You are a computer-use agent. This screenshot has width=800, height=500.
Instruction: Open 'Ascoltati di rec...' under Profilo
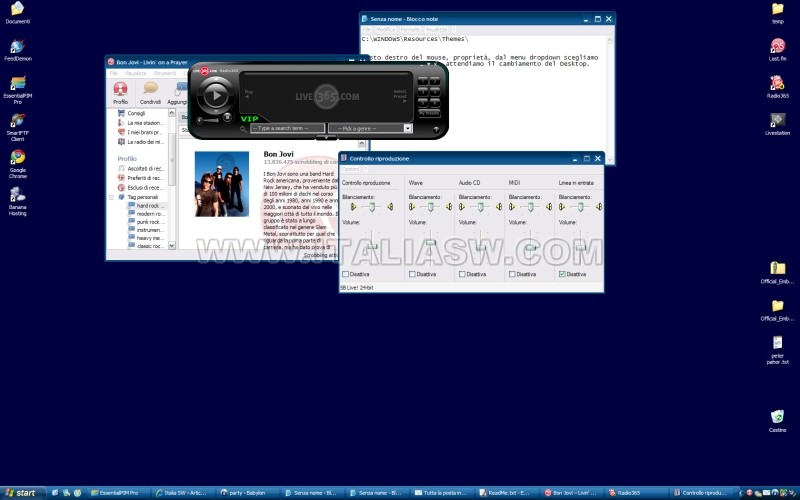141,168
